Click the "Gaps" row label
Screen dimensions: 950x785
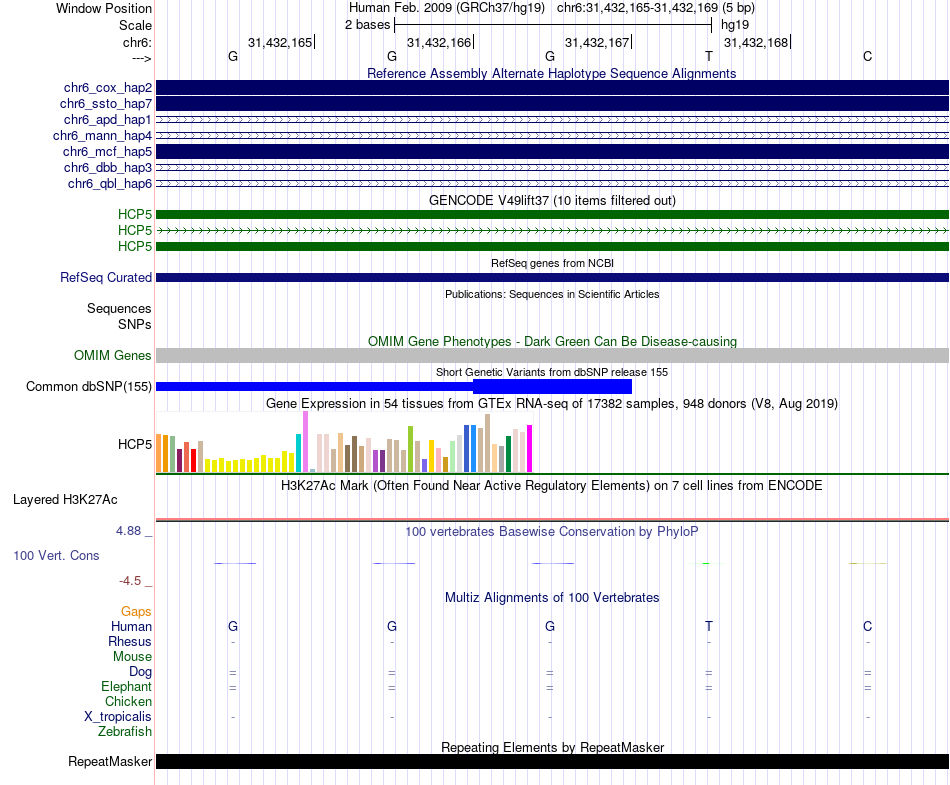pos(136,612)
